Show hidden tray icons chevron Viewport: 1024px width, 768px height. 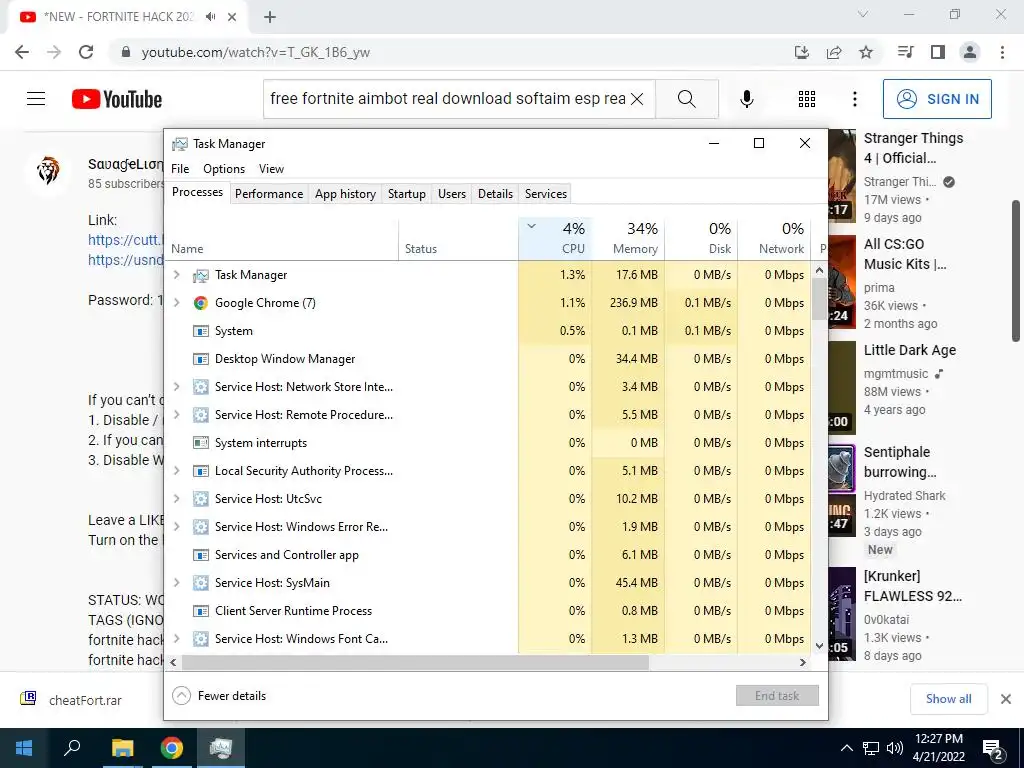click(846, 748)
